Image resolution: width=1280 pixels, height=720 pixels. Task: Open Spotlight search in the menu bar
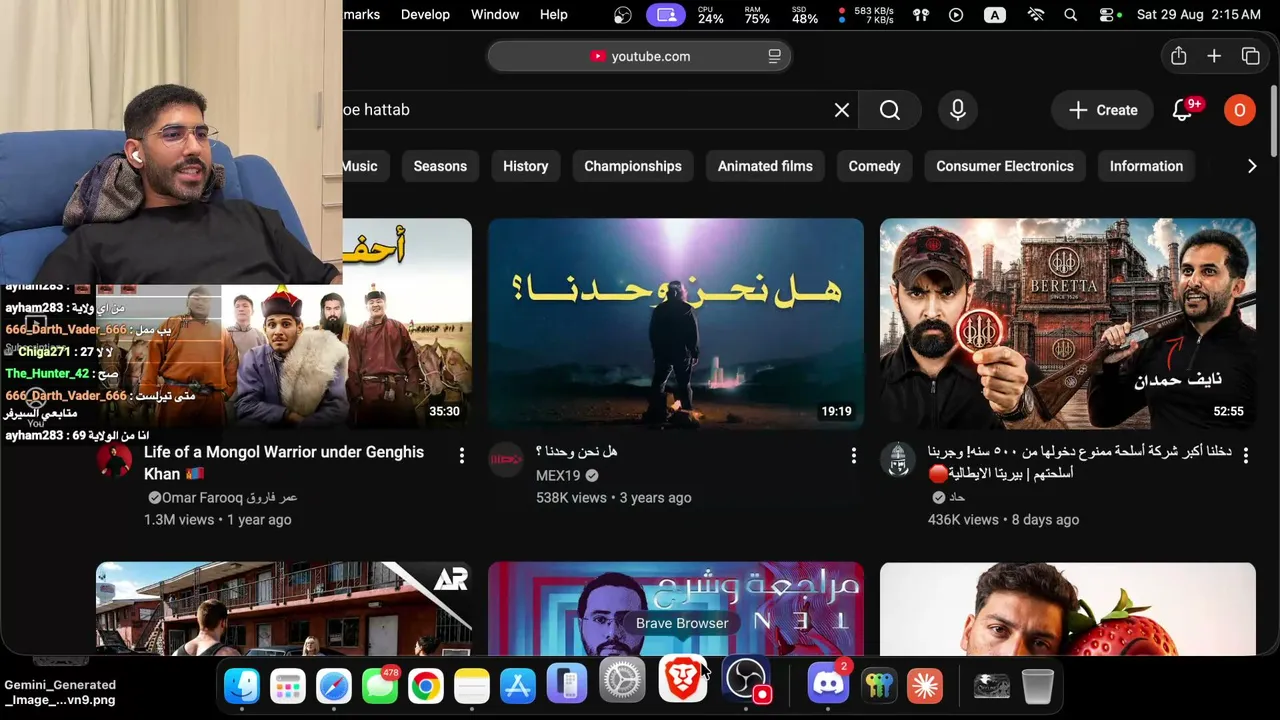tap(1071, 15)
